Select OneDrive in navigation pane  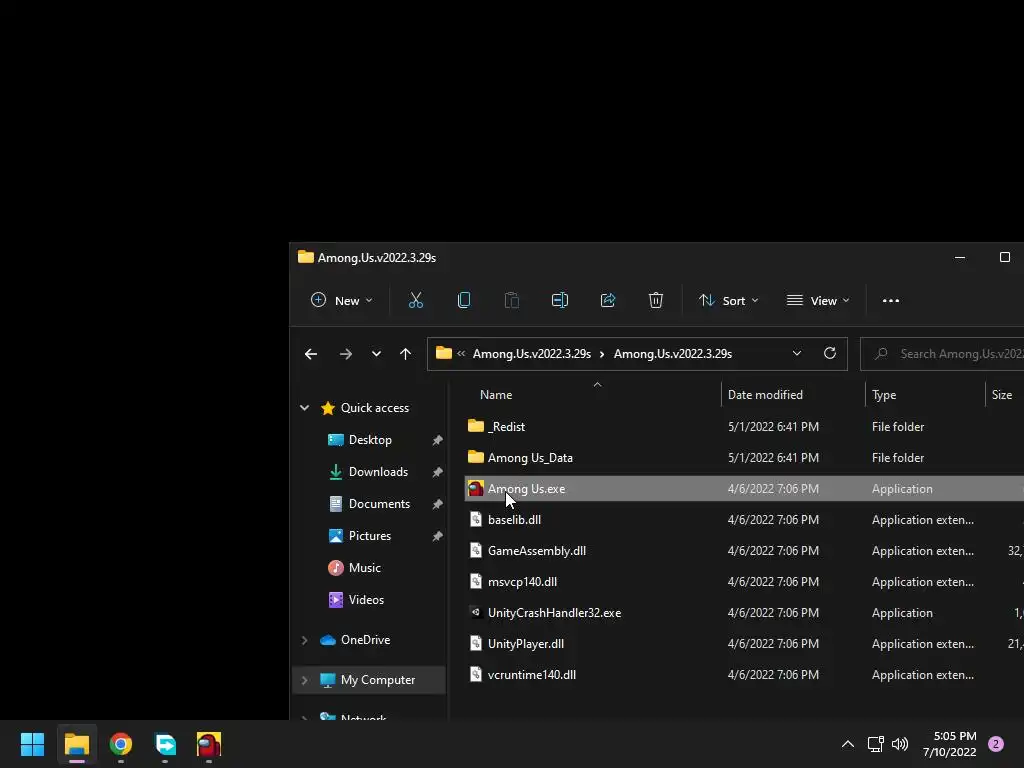click(x=365, y=640)
